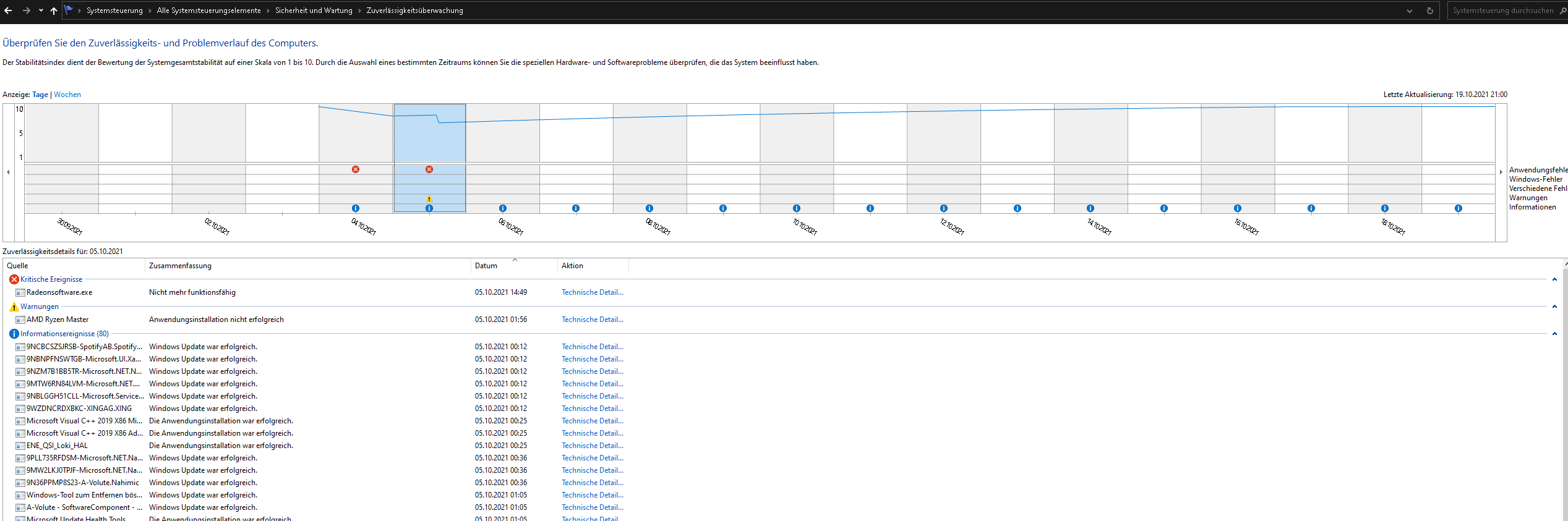Open technical details for Radeonsoftware.exe
Image resolution: width=1568 pixels, height=521 pixels.
coord(593,292)
